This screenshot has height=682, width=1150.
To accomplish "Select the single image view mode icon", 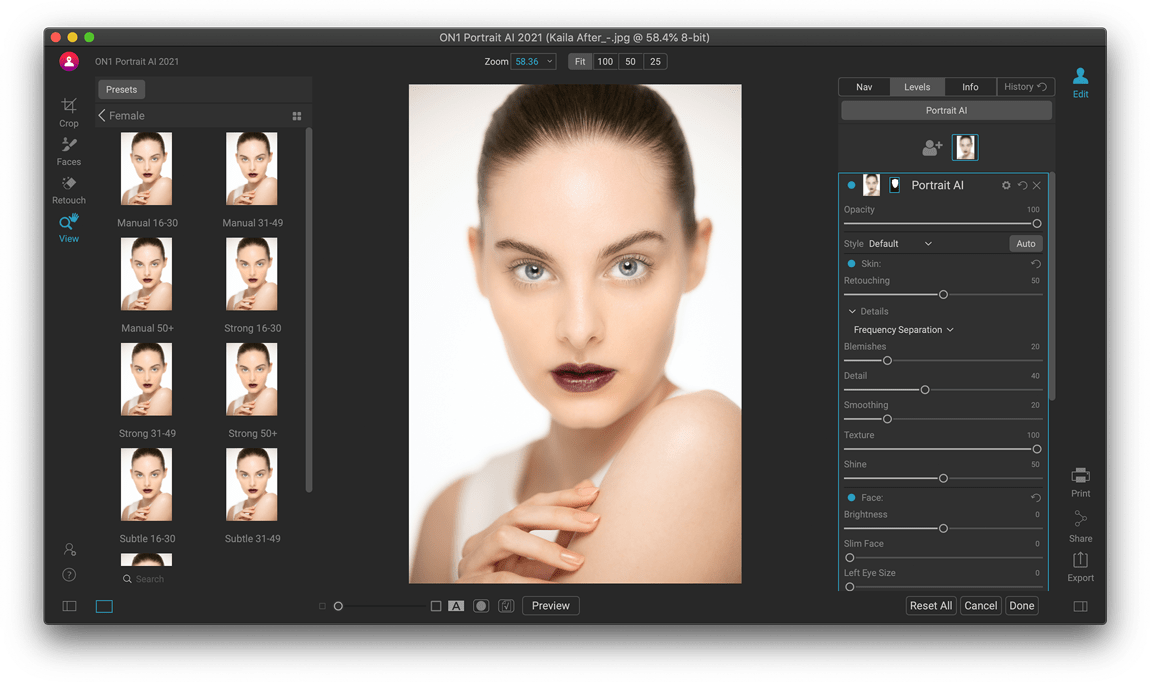I will point(104,606).
